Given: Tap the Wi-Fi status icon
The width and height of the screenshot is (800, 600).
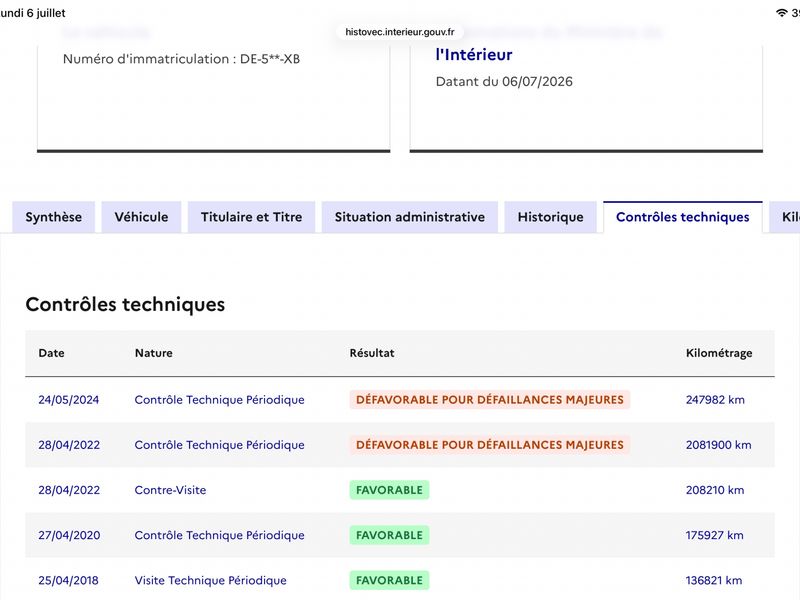Looking at the screenshot, I should 781,13.
